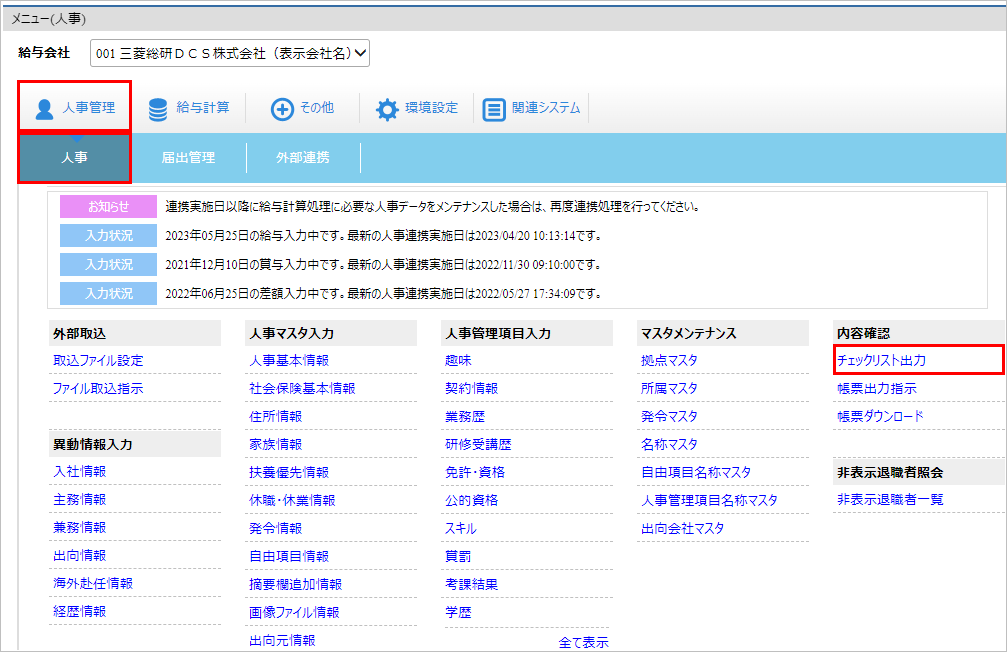
Task: Select the スキル link
Action: (461, 528)
